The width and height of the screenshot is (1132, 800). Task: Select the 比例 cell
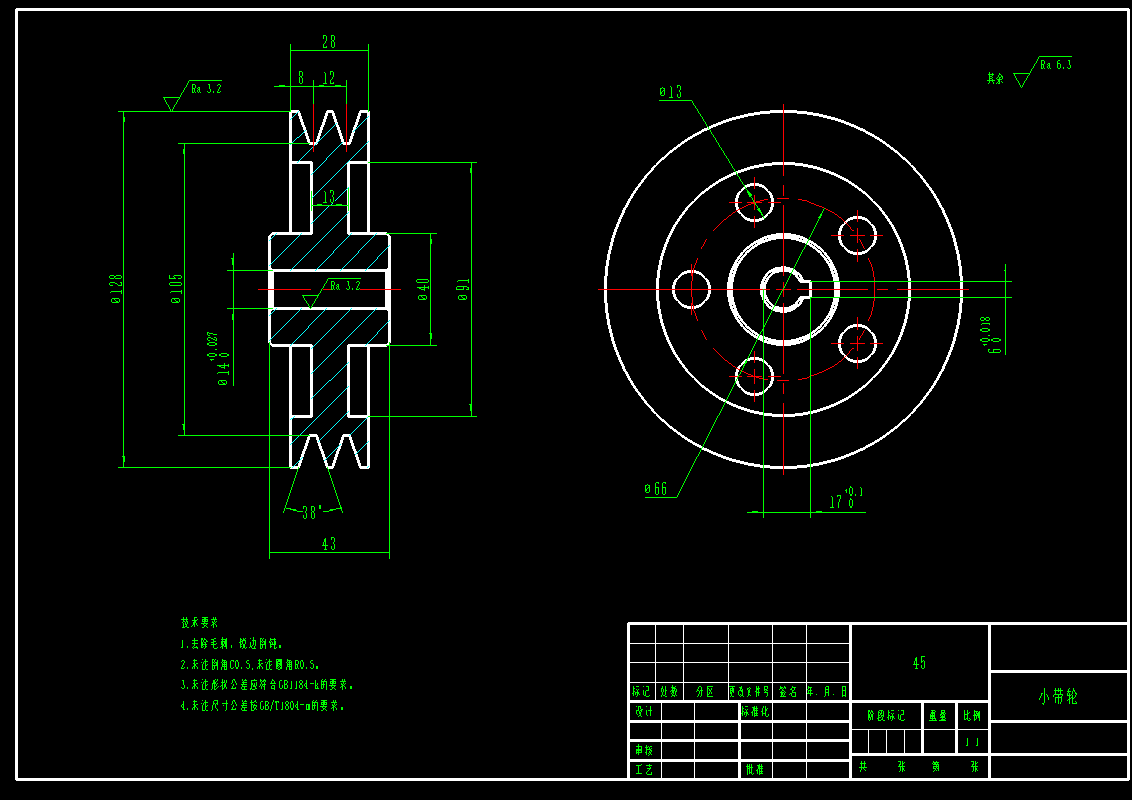tap(972, 716)
